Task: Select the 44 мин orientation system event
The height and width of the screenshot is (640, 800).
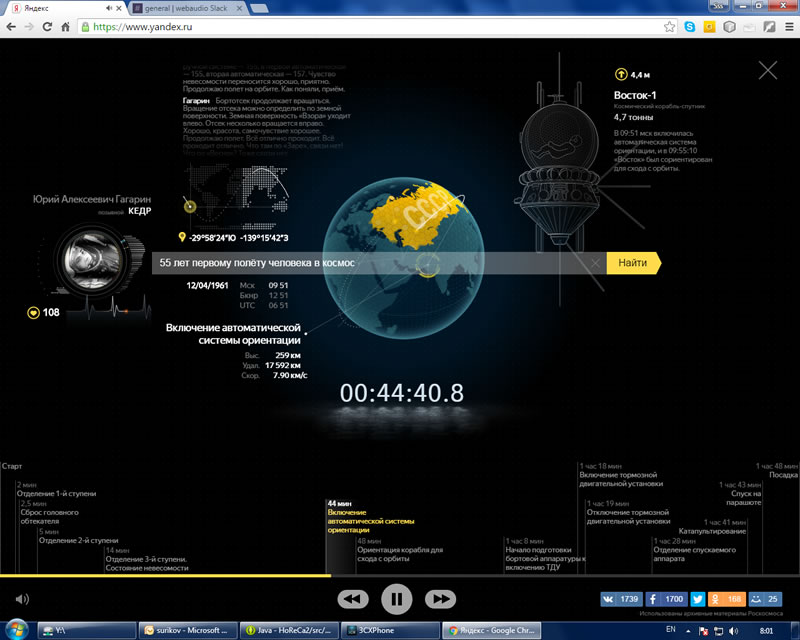Action: (370, 517)
